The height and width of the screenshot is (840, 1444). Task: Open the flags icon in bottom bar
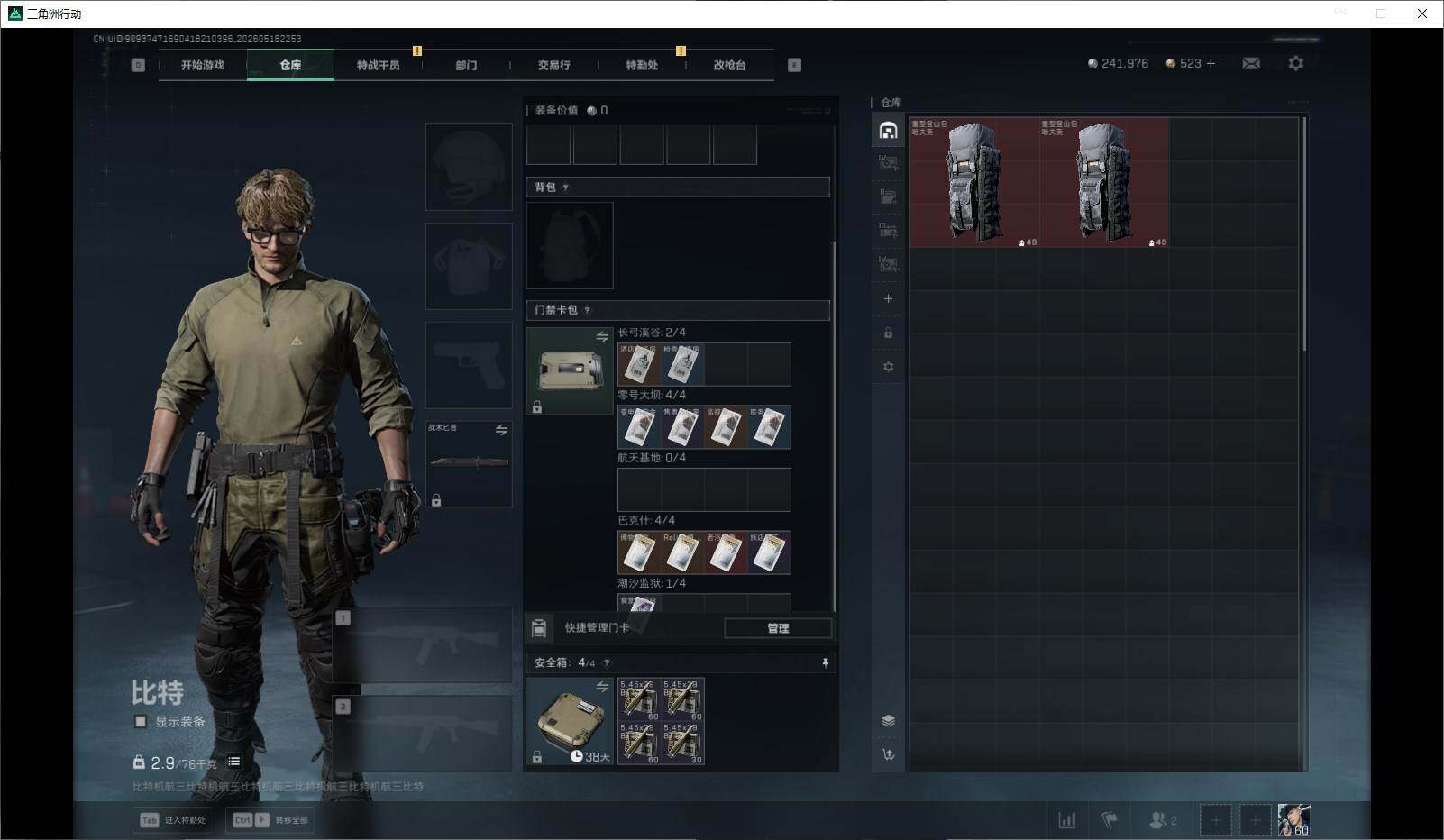[x=1110, y=820]
